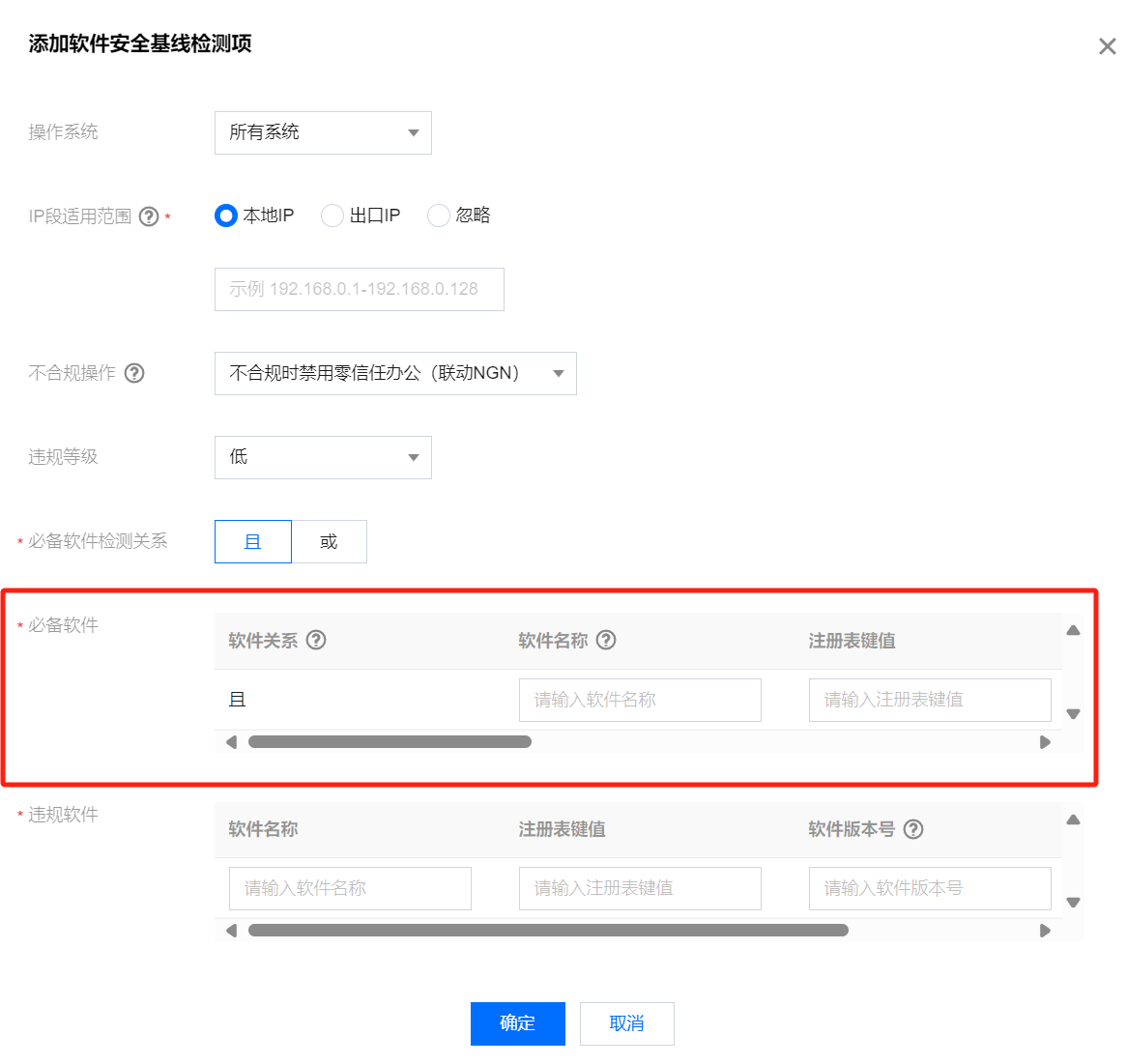Image resolution: width=1126 pixels, height=1064 pixels.
Task: Click 违规软件 注册表键值 input field
Action: pos(640,889)
